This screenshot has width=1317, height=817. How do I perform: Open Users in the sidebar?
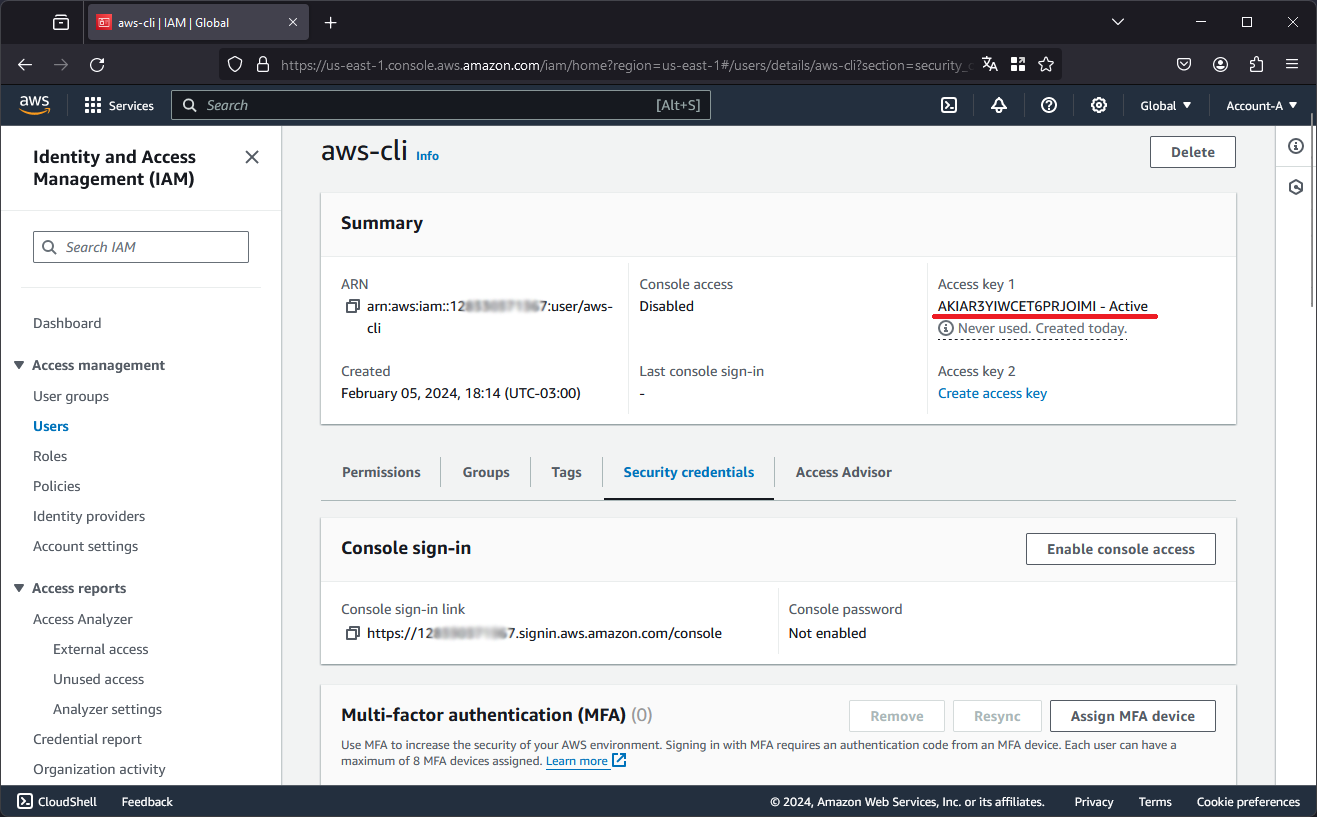coord(51,426)
